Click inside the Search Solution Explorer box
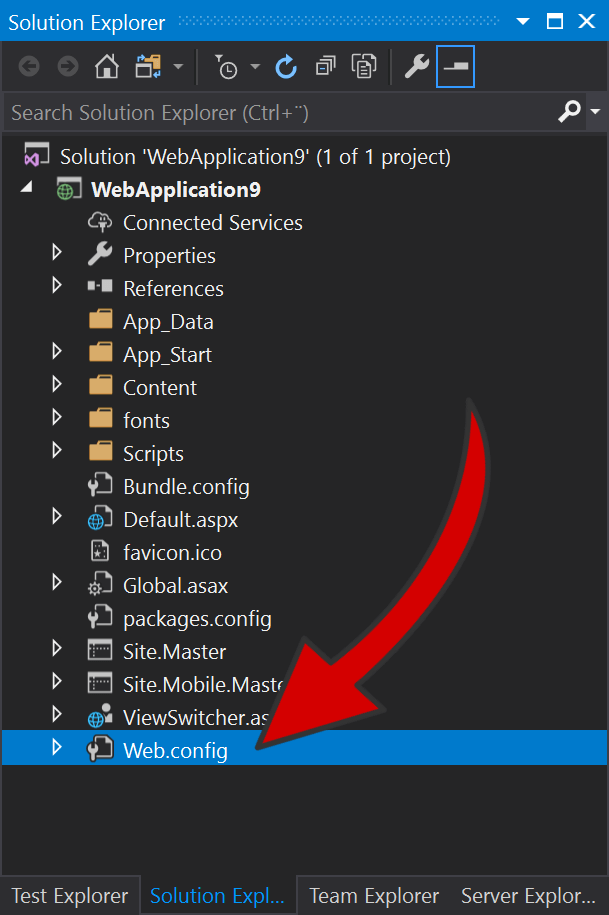The image size is (609, 915). coord(250,111)
